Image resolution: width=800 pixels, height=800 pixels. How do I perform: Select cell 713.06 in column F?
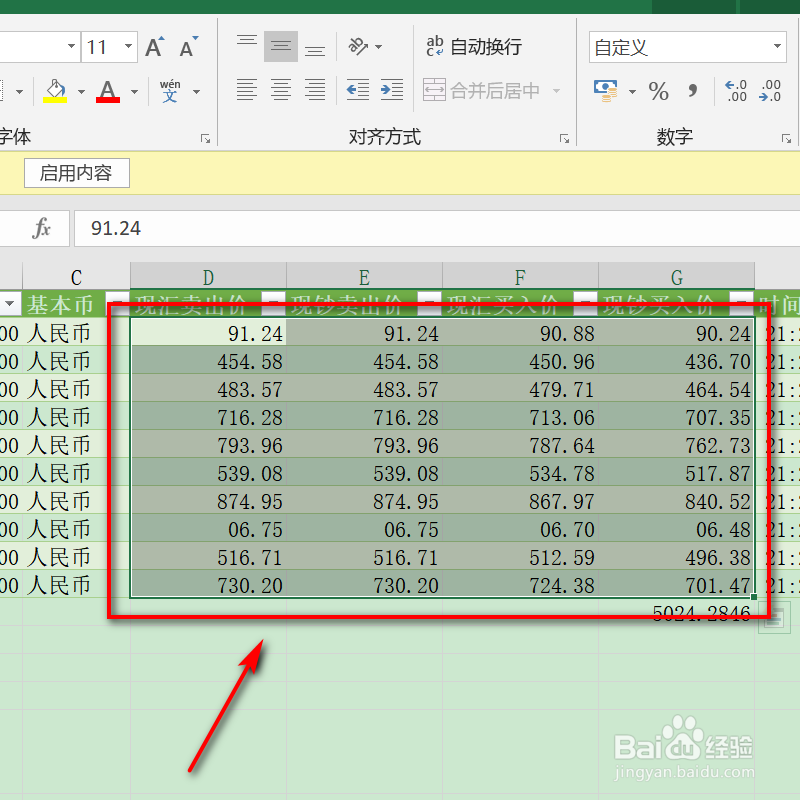tap(520, 417)
